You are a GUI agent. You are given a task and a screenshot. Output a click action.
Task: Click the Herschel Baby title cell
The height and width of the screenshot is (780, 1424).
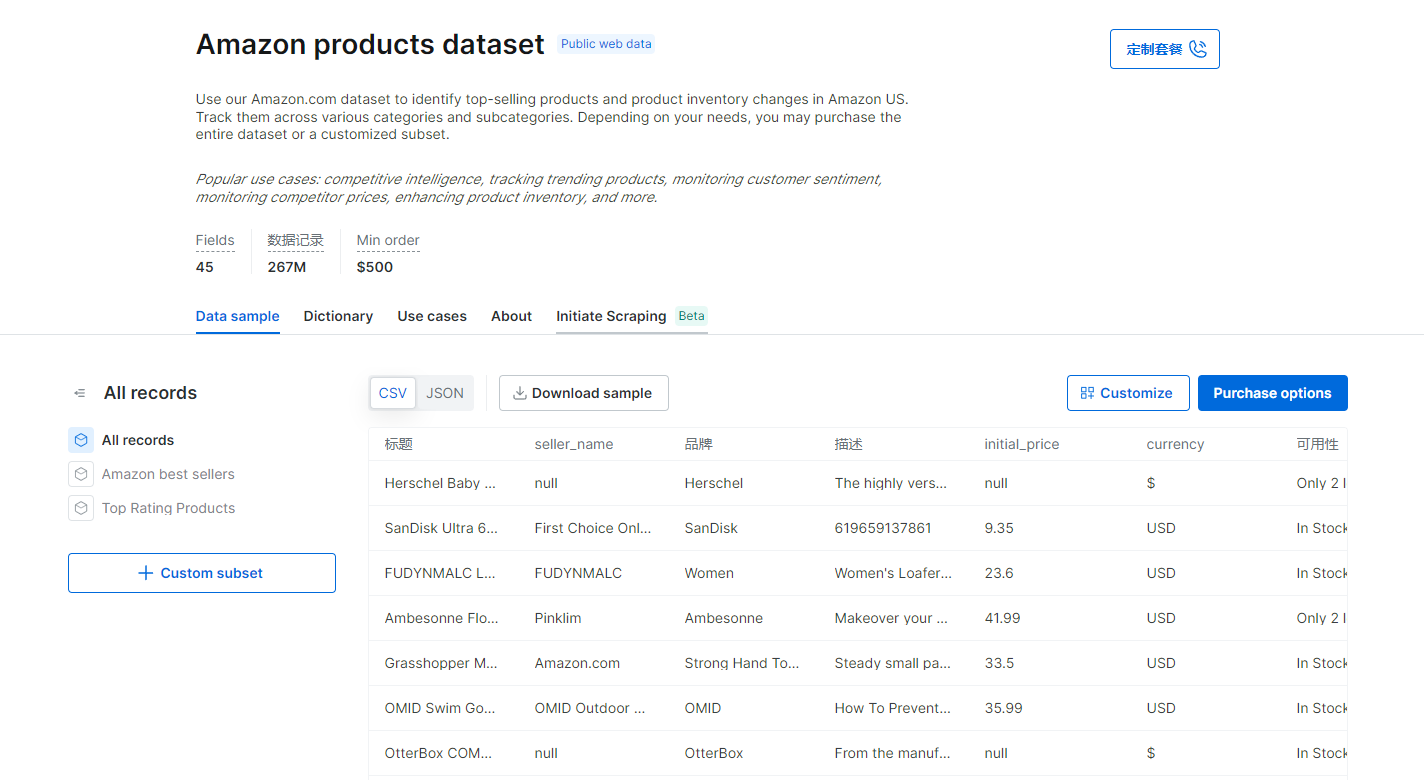tap(440, 483)
